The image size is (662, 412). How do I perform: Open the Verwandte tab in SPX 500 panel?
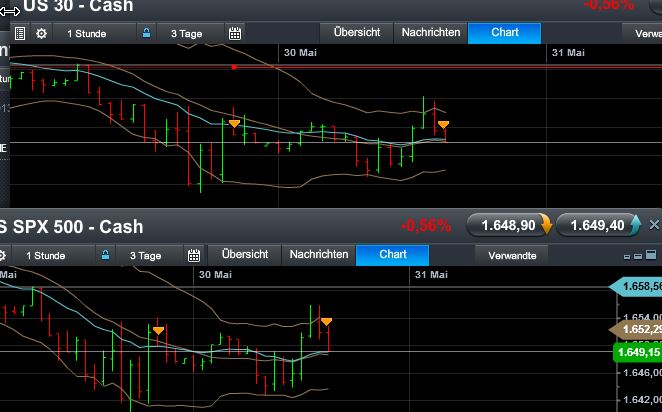(512, 255)
